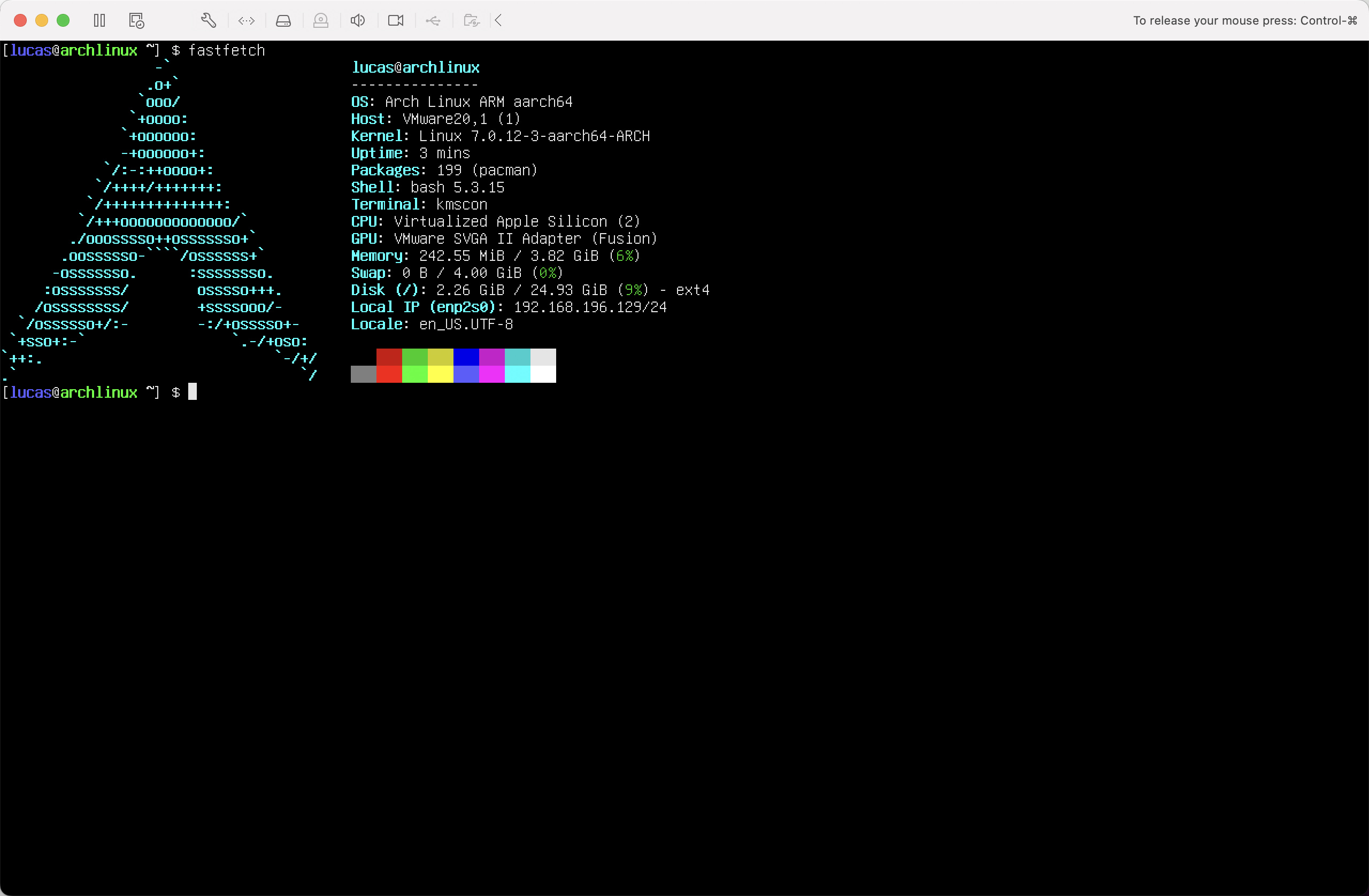Open the snapshots manager icon
Screen dimensions: 1369x896
pos(136,21)
